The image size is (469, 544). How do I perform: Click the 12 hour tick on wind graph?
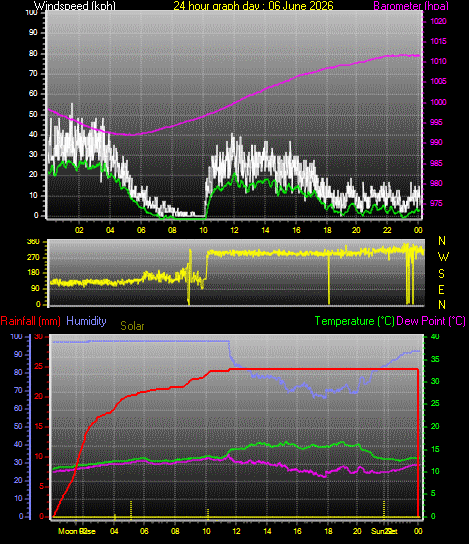[x=234, y=230]
